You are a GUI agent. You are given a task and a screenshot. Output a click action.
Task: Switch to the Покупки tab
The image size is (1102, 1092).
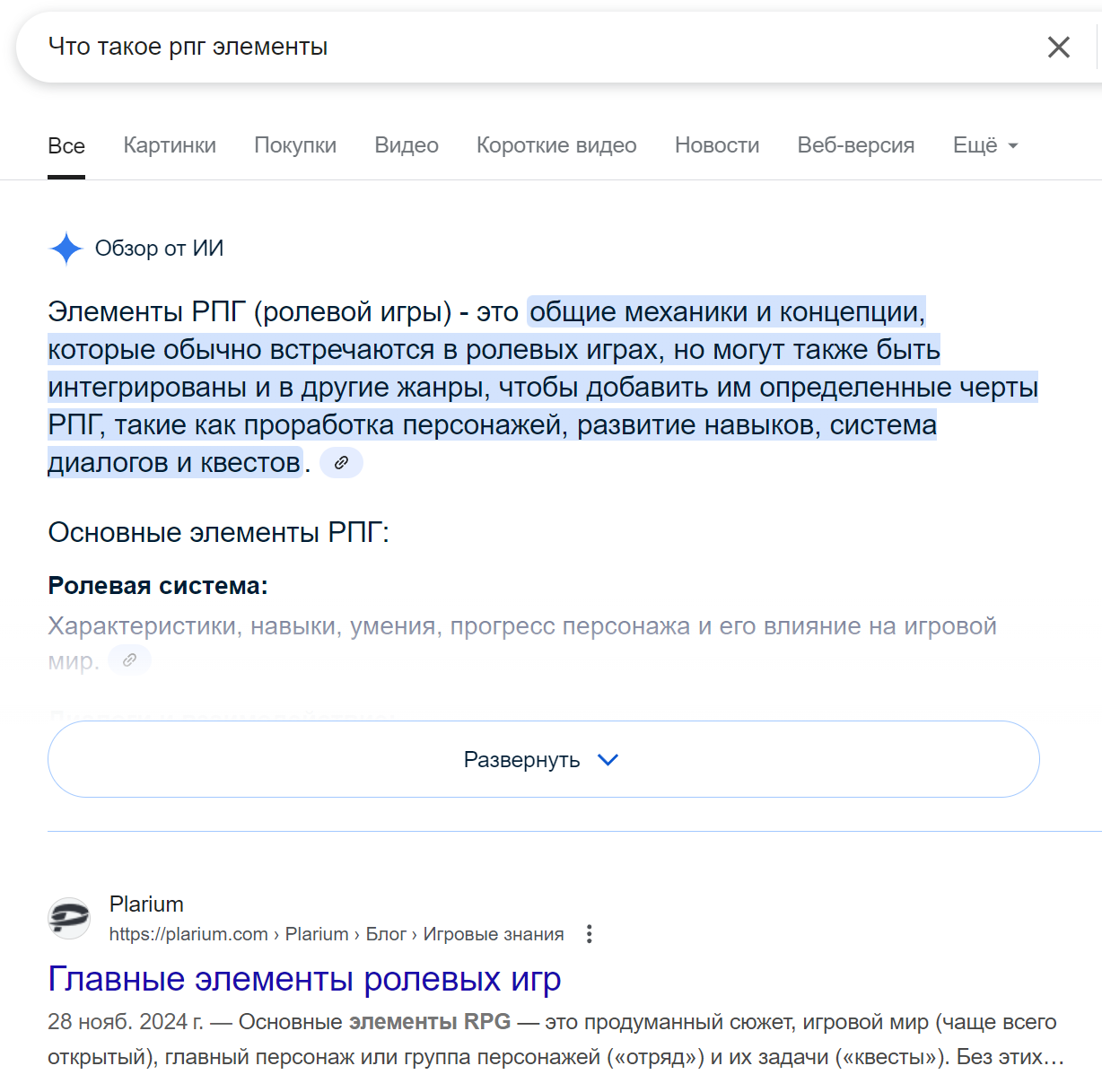[x=295, y=145]
